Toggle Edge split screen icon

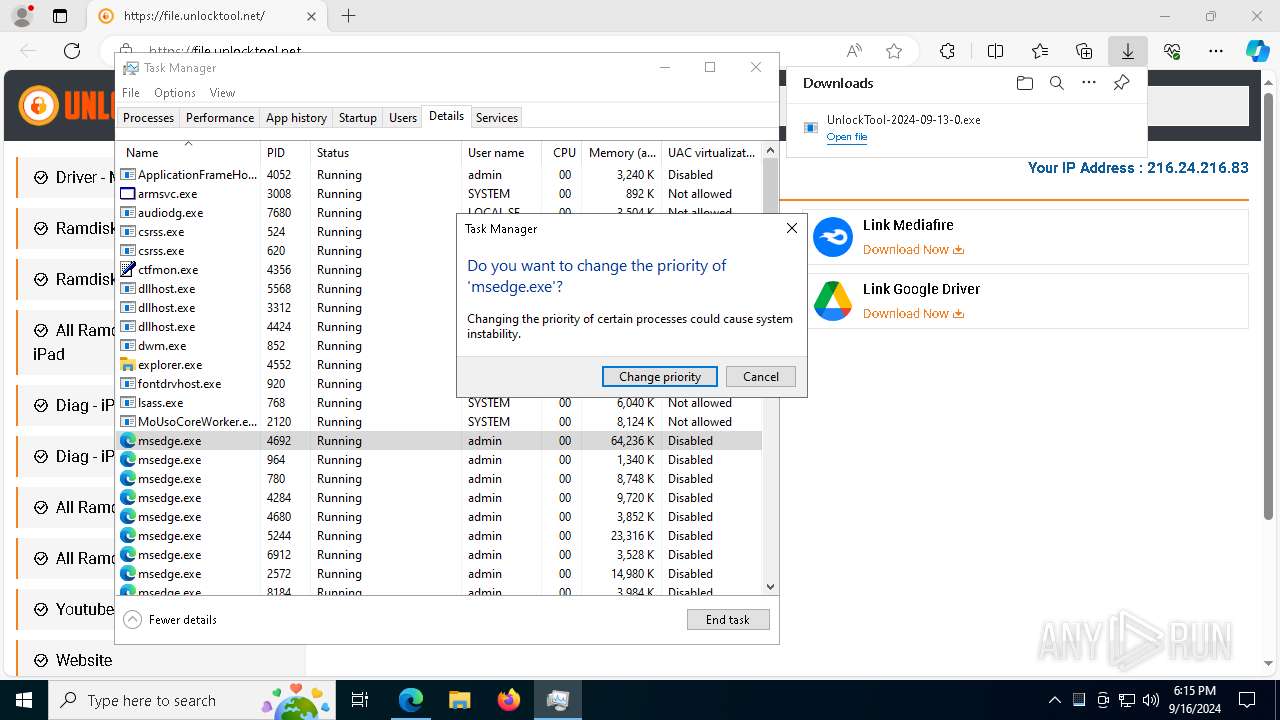point(995,51)
